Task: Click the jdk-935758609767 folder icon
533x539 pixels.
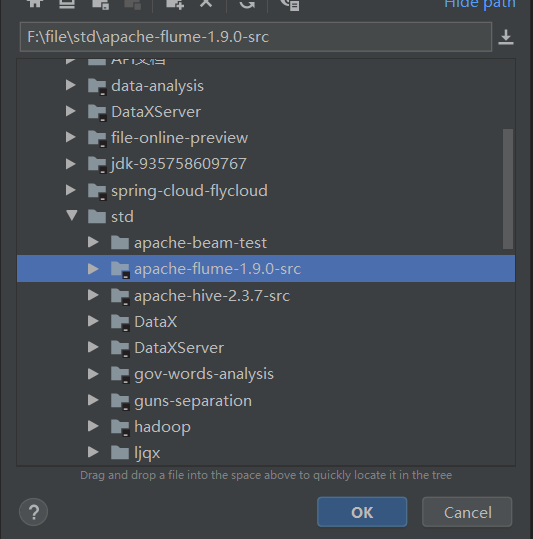Action: 97,164
